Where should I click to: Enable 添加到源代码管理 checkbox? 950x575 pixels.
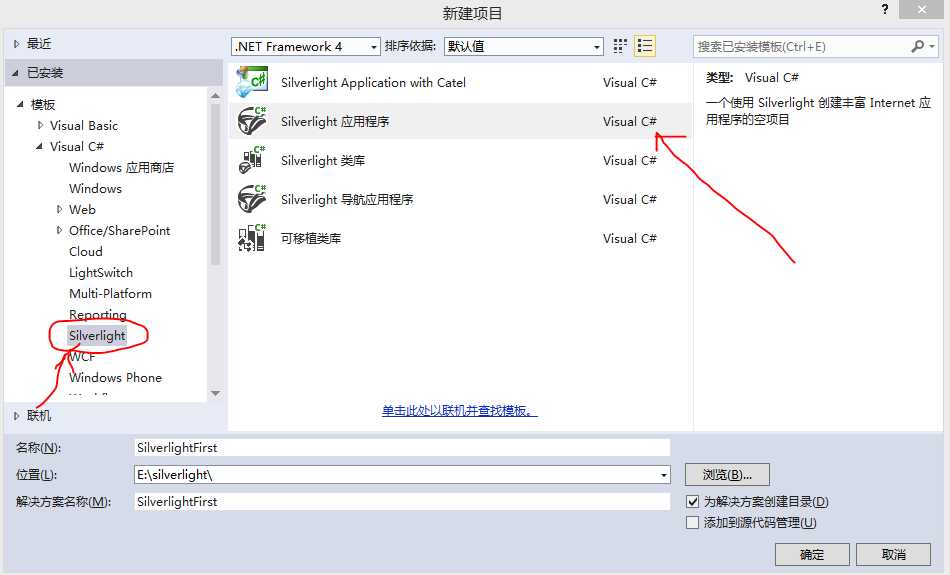pos(693,522)
